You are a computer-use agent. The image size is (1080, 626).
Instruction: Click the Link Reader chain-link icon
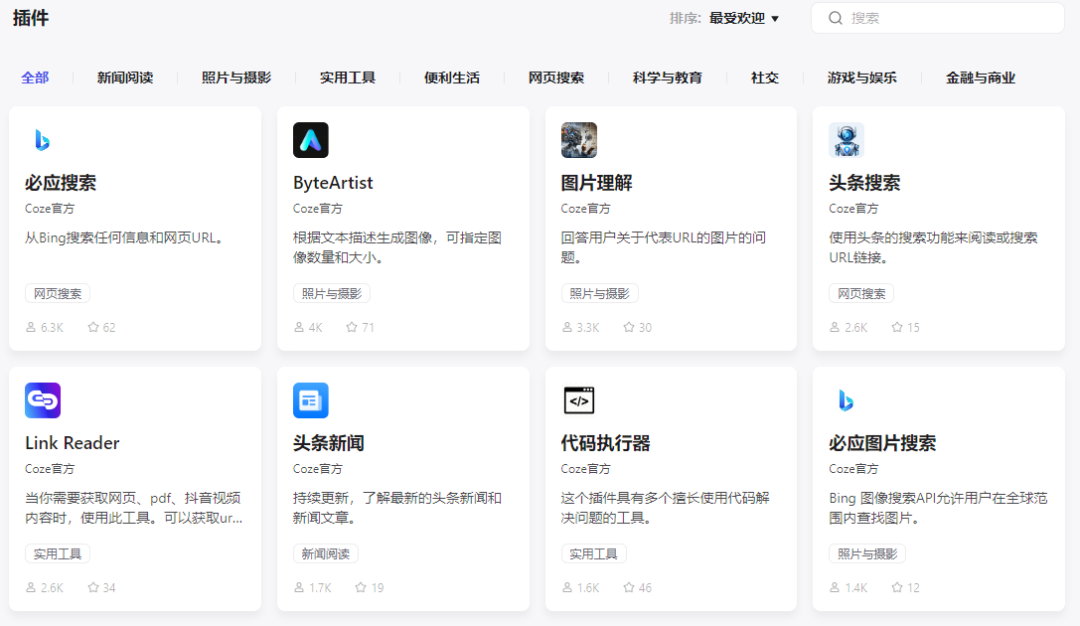click(41, 400)
